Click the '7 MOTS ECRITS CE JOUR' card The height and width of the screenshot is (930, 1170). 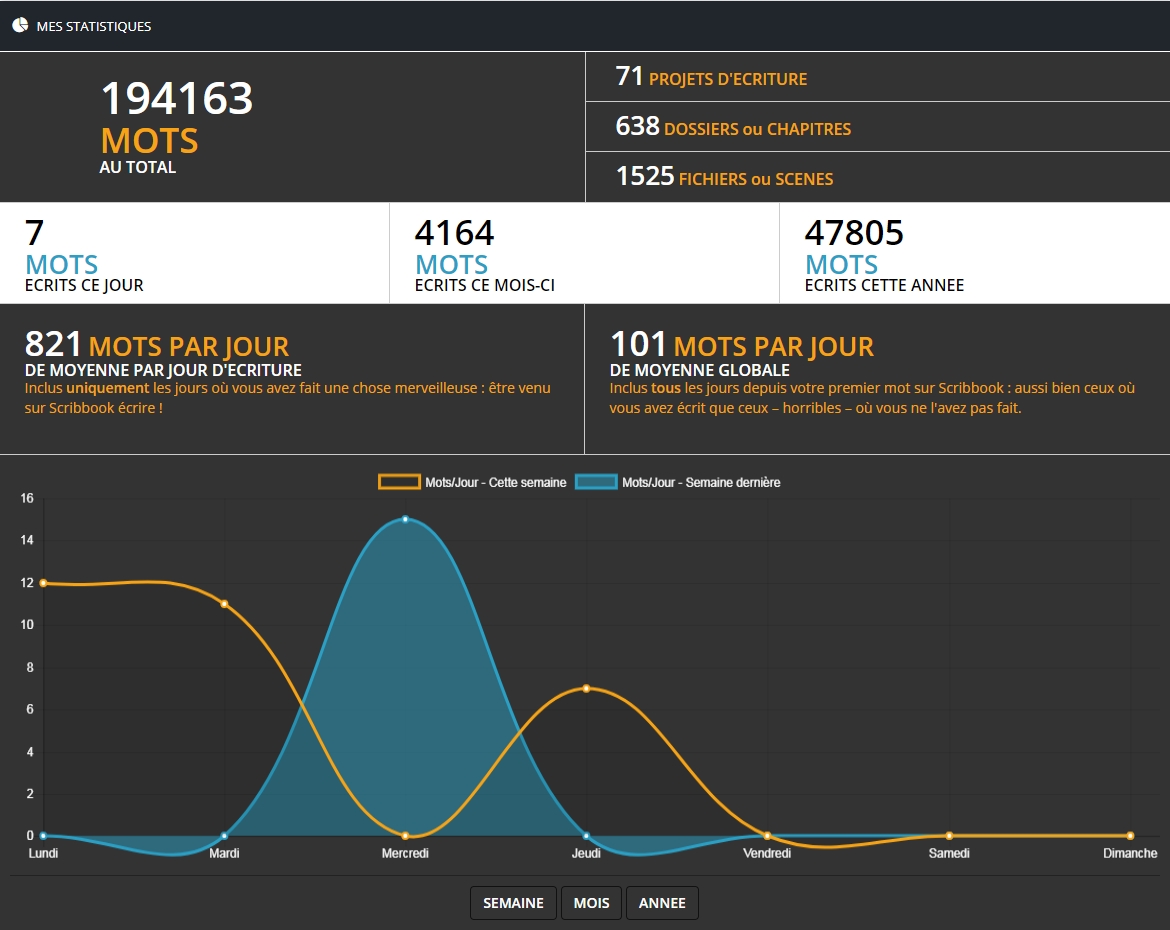pyautogui.click(x=194, y=253)
